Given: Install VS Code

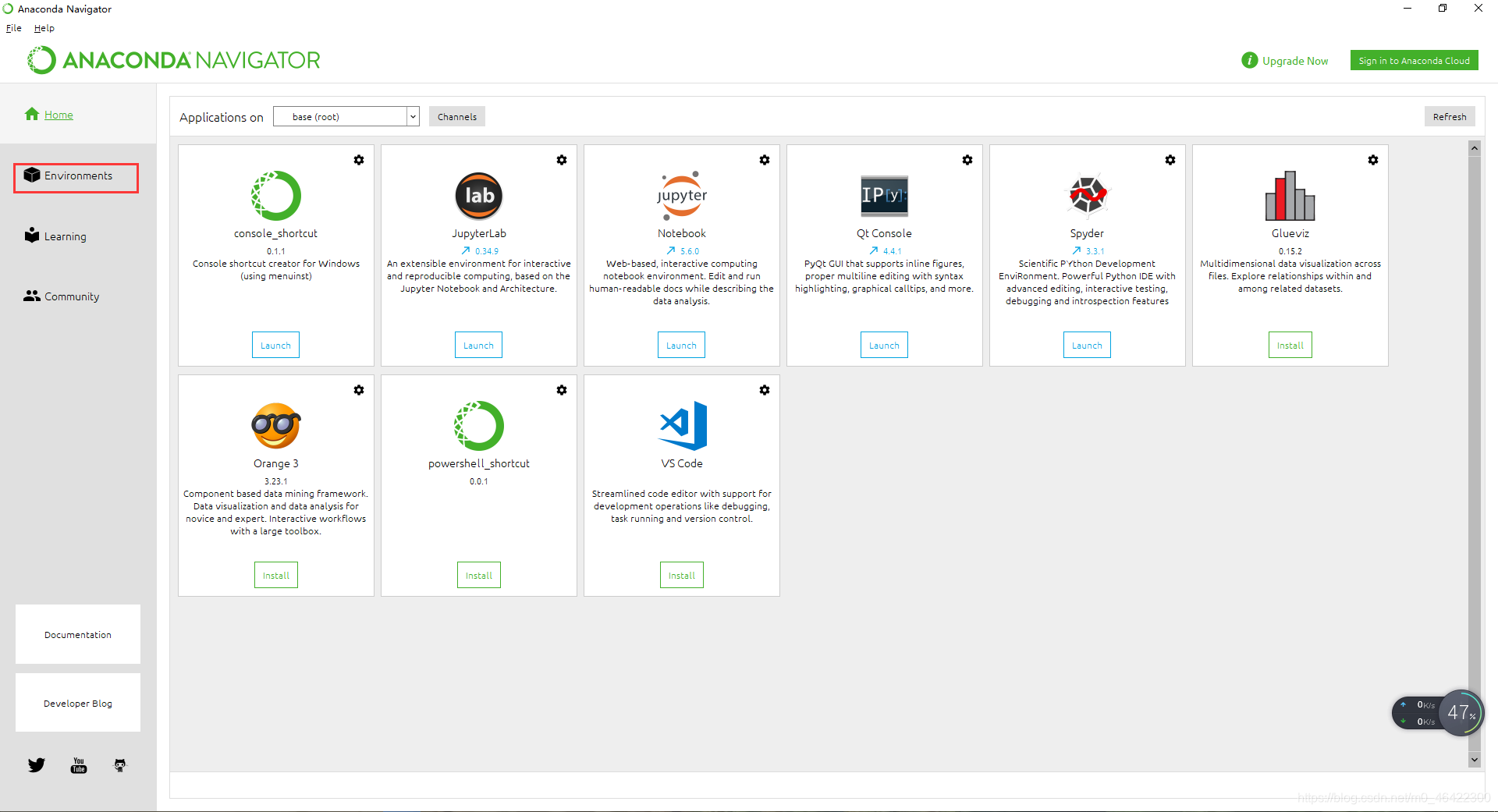Looking at the screenshot, I should (x=682, y=575).
